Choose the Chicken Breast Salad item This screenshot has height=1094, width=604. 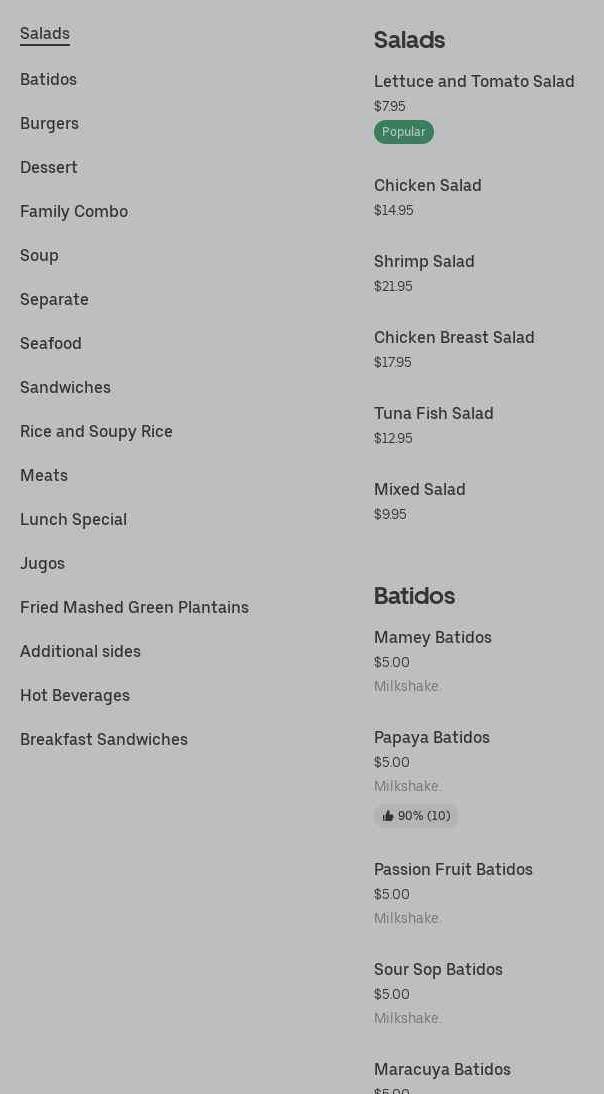454,338
